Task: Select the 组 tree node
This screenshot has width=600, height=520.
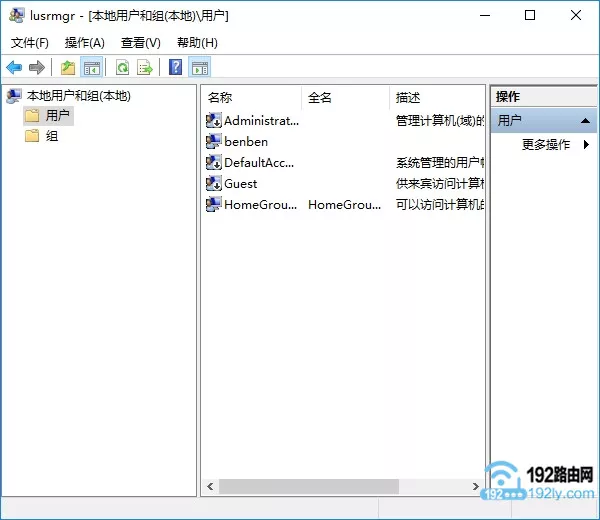Action: [x=52, y=136]
